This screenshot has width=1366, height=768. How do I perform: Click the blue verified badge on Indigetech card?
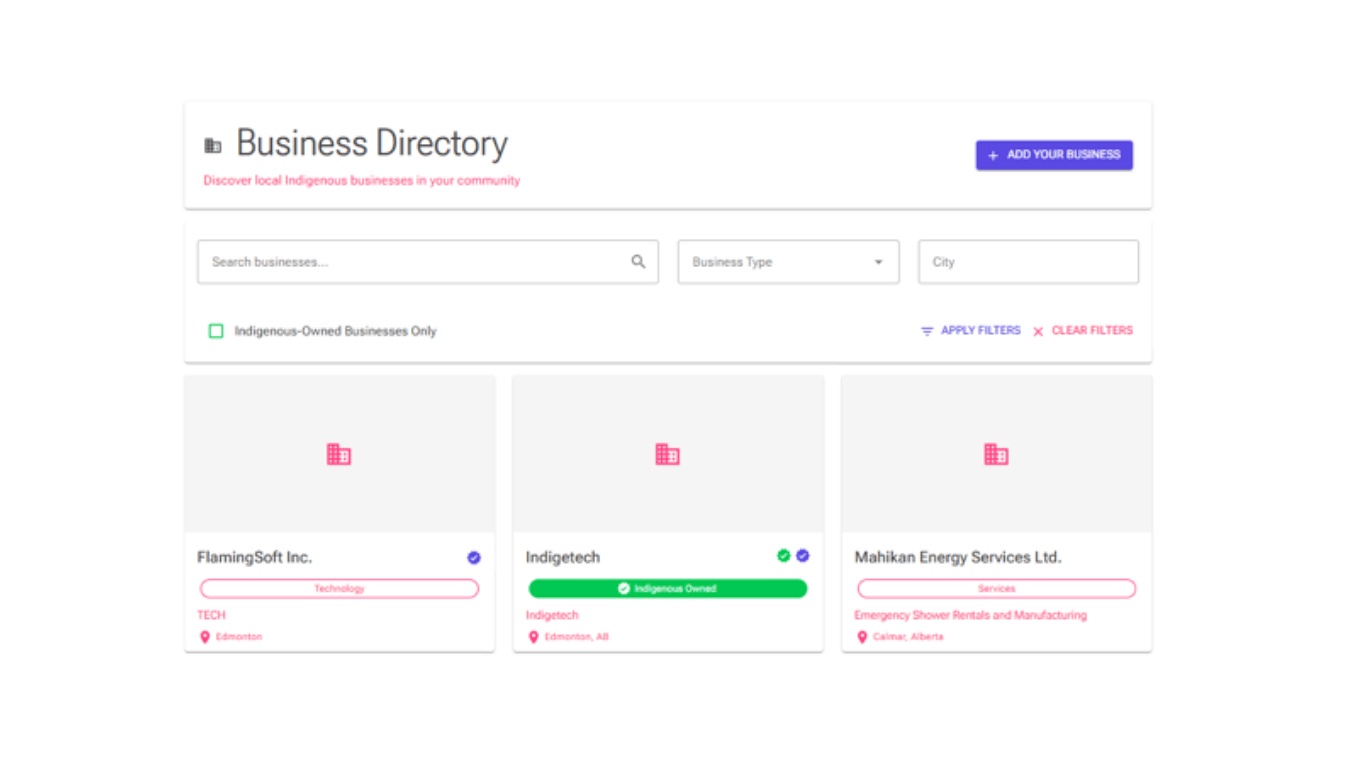(803, 555)
